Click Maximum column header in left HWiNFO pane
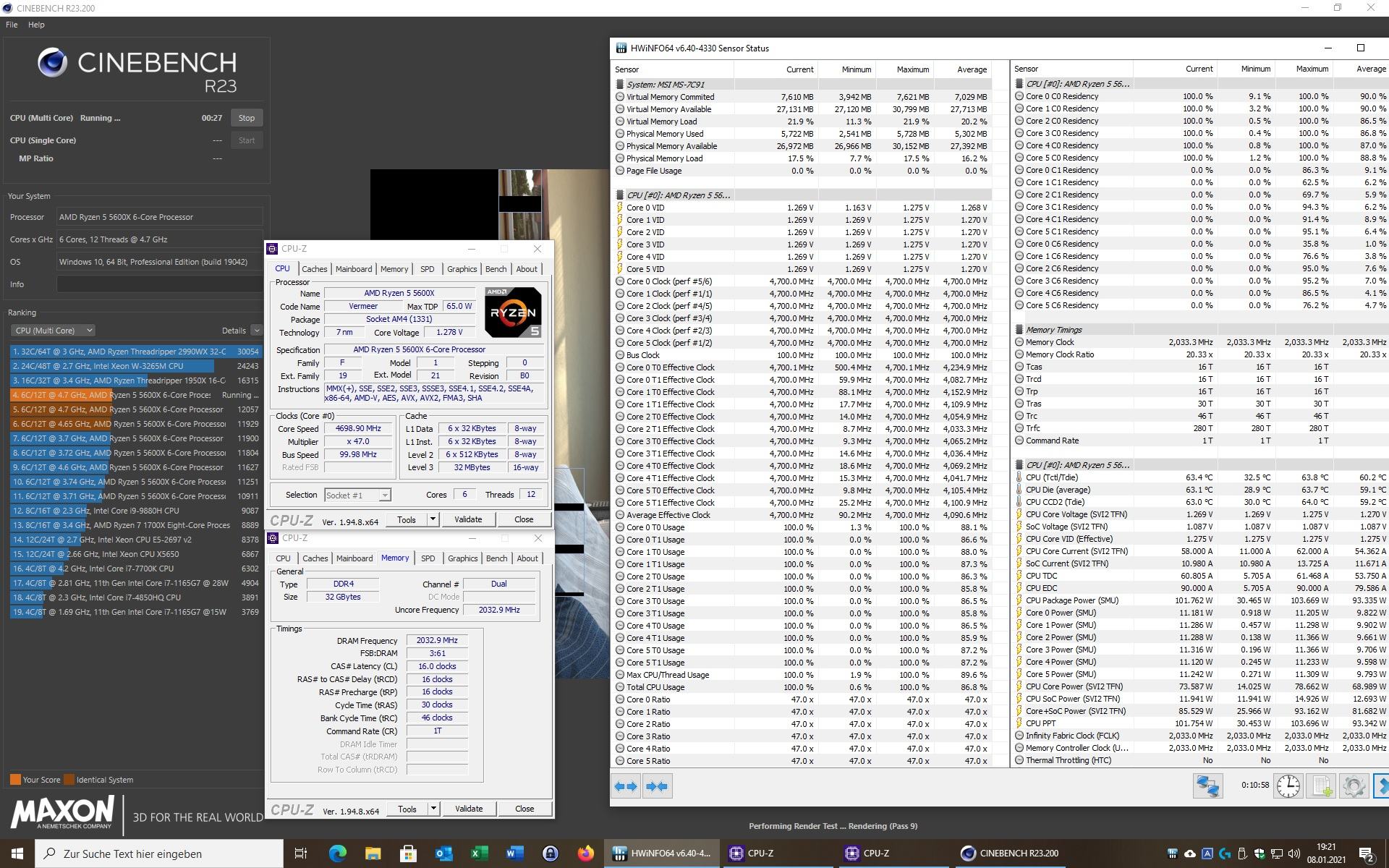The image size is (1389, 868). (904, 69)
